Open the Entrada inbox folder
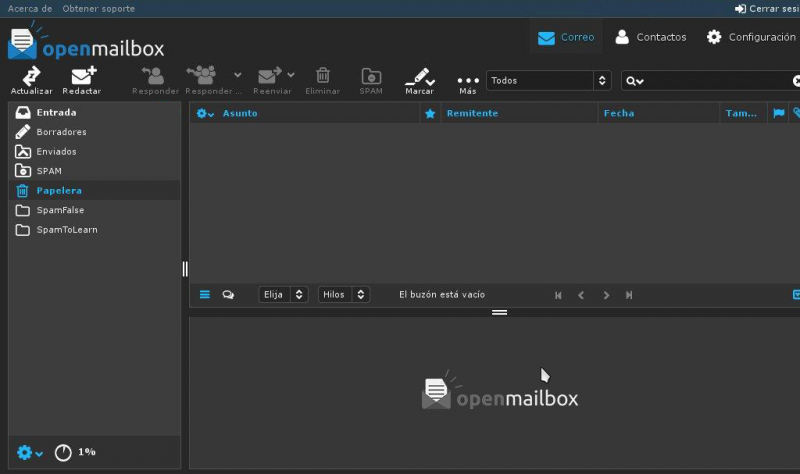This screenshot has height=474, width=800. pyautogui.click(x=94, y=112)
